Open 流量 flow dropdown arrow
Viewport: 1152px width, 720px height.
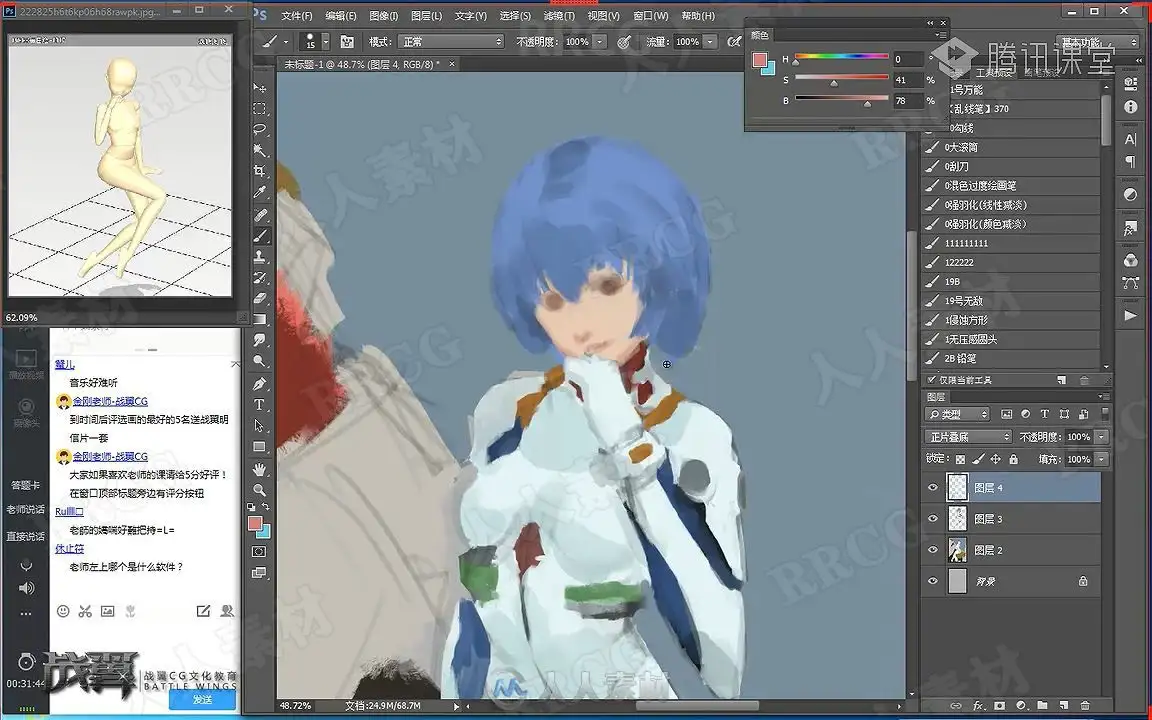710,42
